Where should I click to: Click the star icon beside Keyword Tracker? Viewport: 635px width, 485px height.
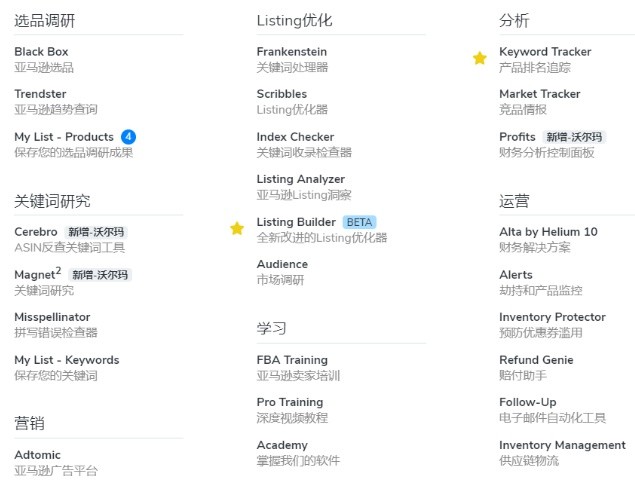pyautogui.click(x=479, y=58)
